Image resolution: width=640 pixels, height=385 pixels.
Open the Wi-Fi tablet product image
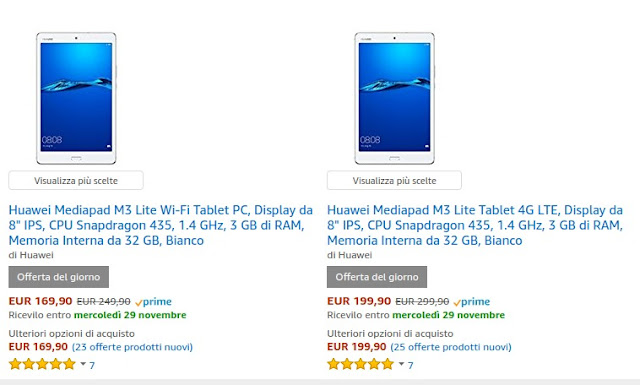coord(76,98)
